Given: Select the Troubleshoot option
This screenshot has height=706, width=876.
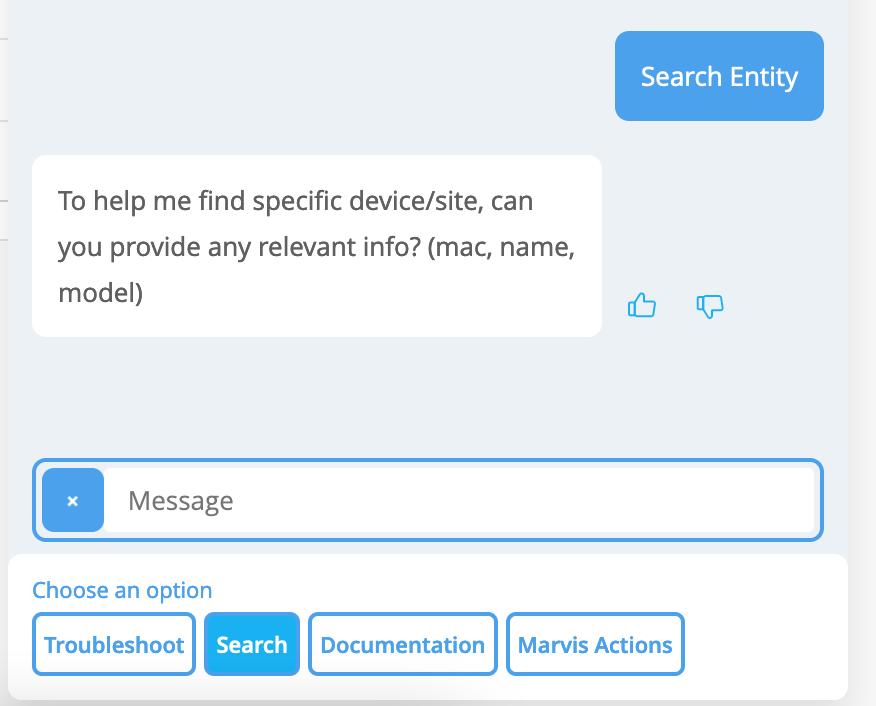Looking at the screenshot, I should pyautogui.click(x=114, y=645).
